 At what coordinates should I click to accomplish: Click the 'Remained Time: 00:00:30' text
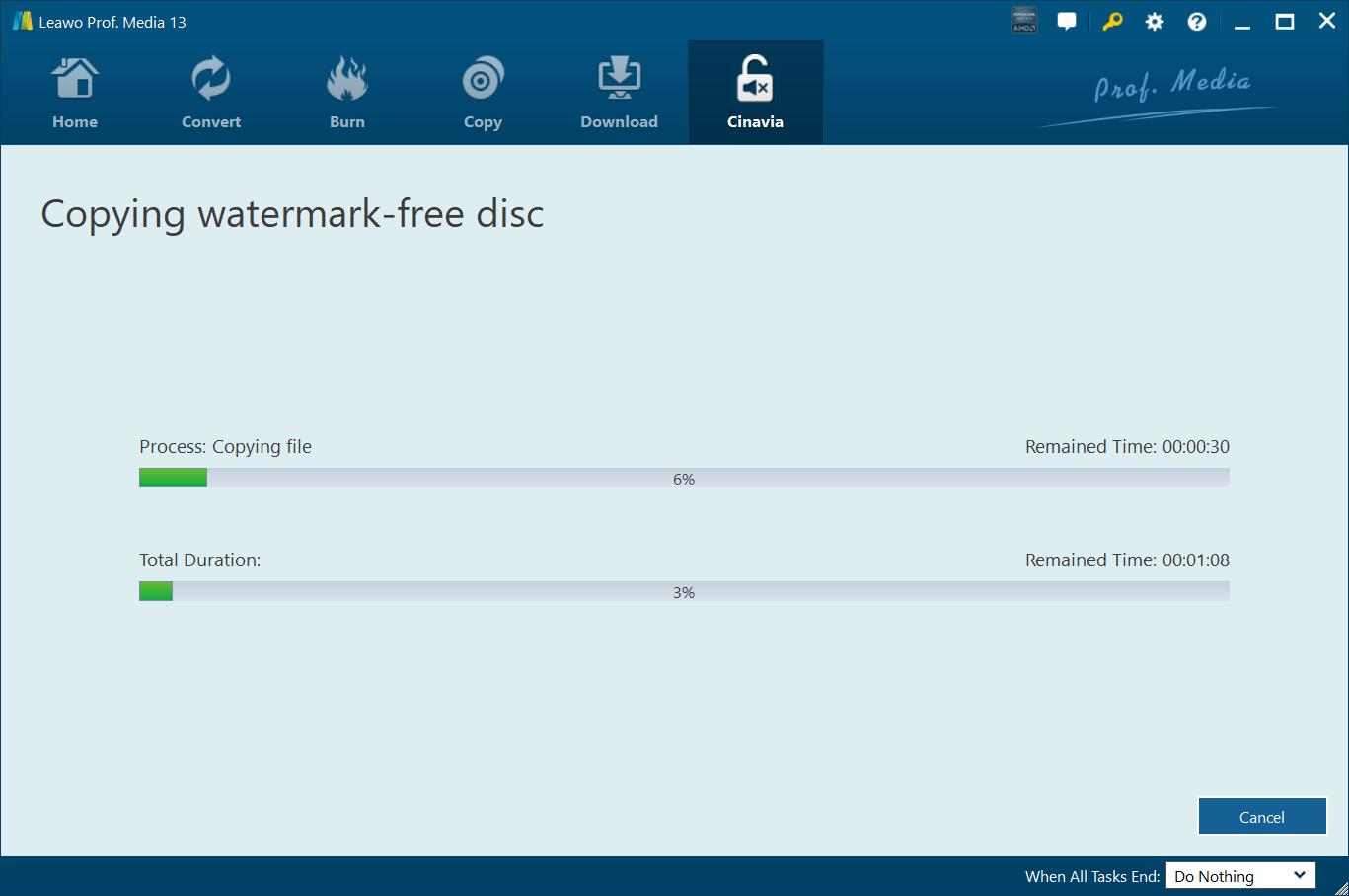click(1127, 447)
